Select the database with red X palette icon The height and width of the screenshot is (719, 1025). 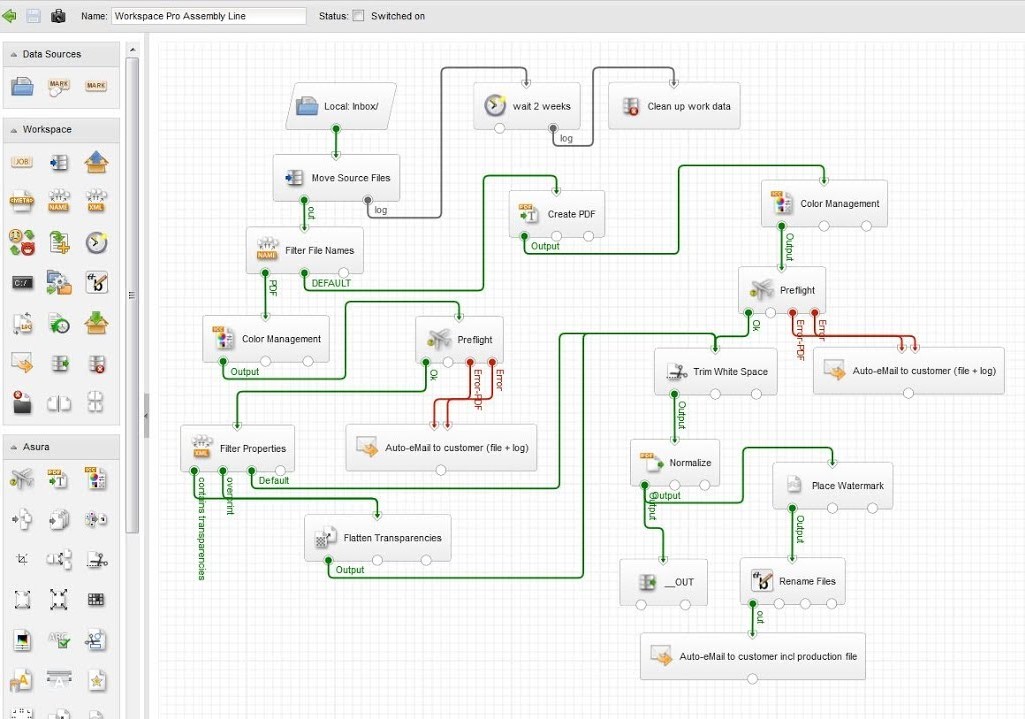pyautogui.click(x=97, y=363)
